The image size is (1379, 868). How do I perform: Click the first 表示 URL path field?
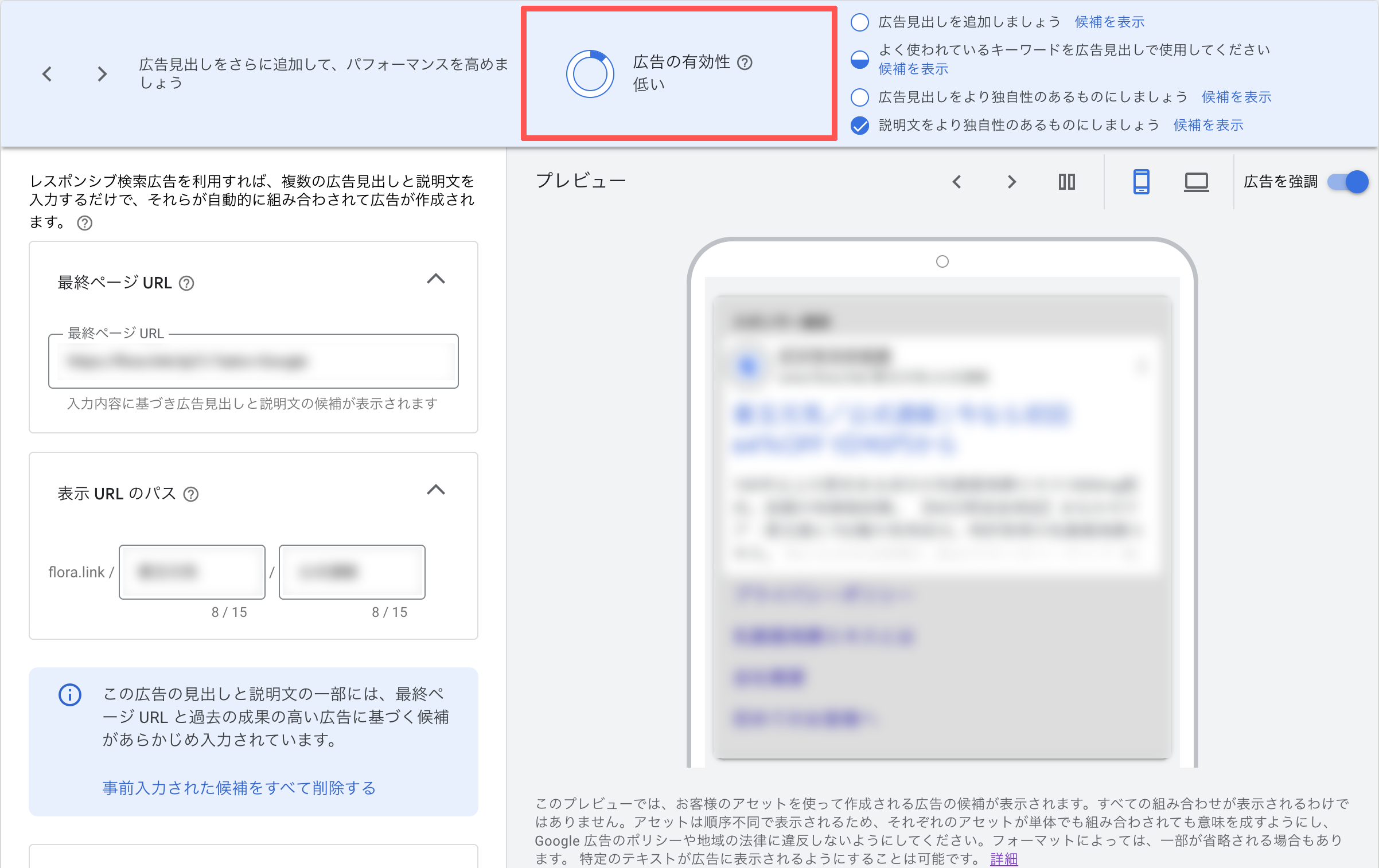(192, 572)
